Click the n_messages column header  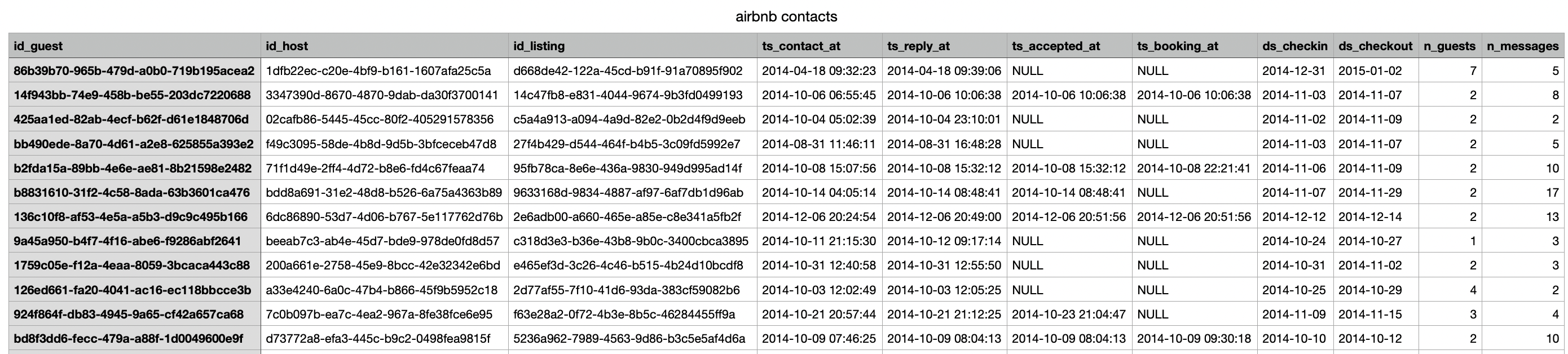(x=1523, y=46)
